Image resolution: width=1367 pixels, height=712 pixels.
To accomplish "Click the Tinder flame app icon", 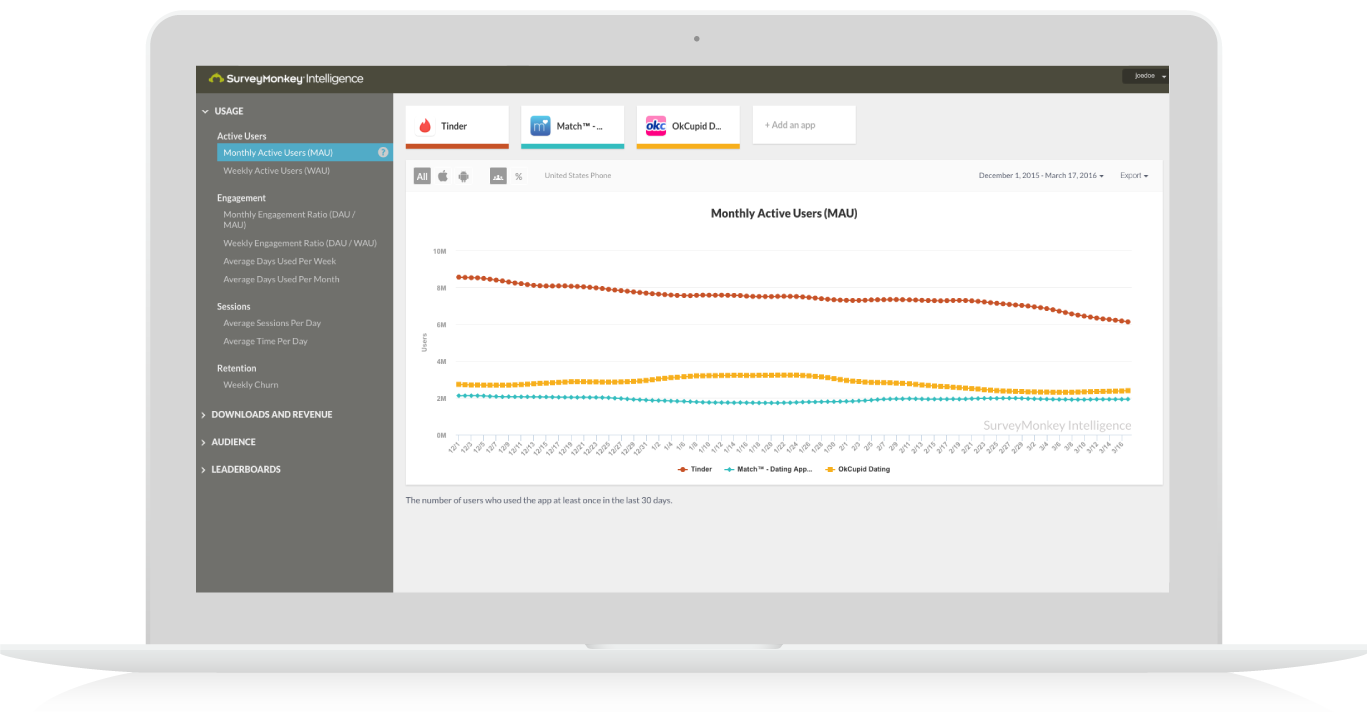I will (x=425, y=126).
